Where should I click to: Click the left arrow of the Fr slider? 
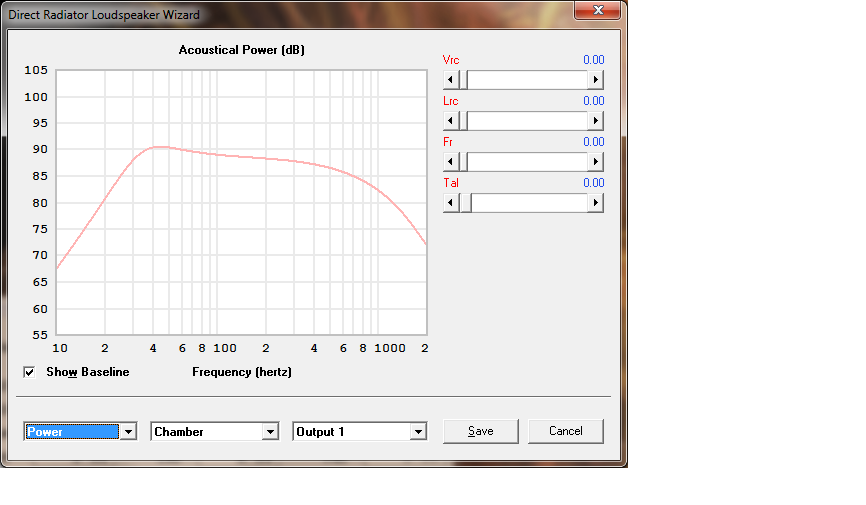coord(451,162)
